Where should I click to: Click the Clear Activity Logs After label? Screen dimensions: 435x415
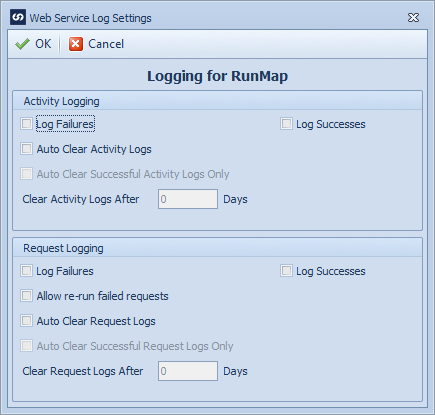click(x=81, y=199)
